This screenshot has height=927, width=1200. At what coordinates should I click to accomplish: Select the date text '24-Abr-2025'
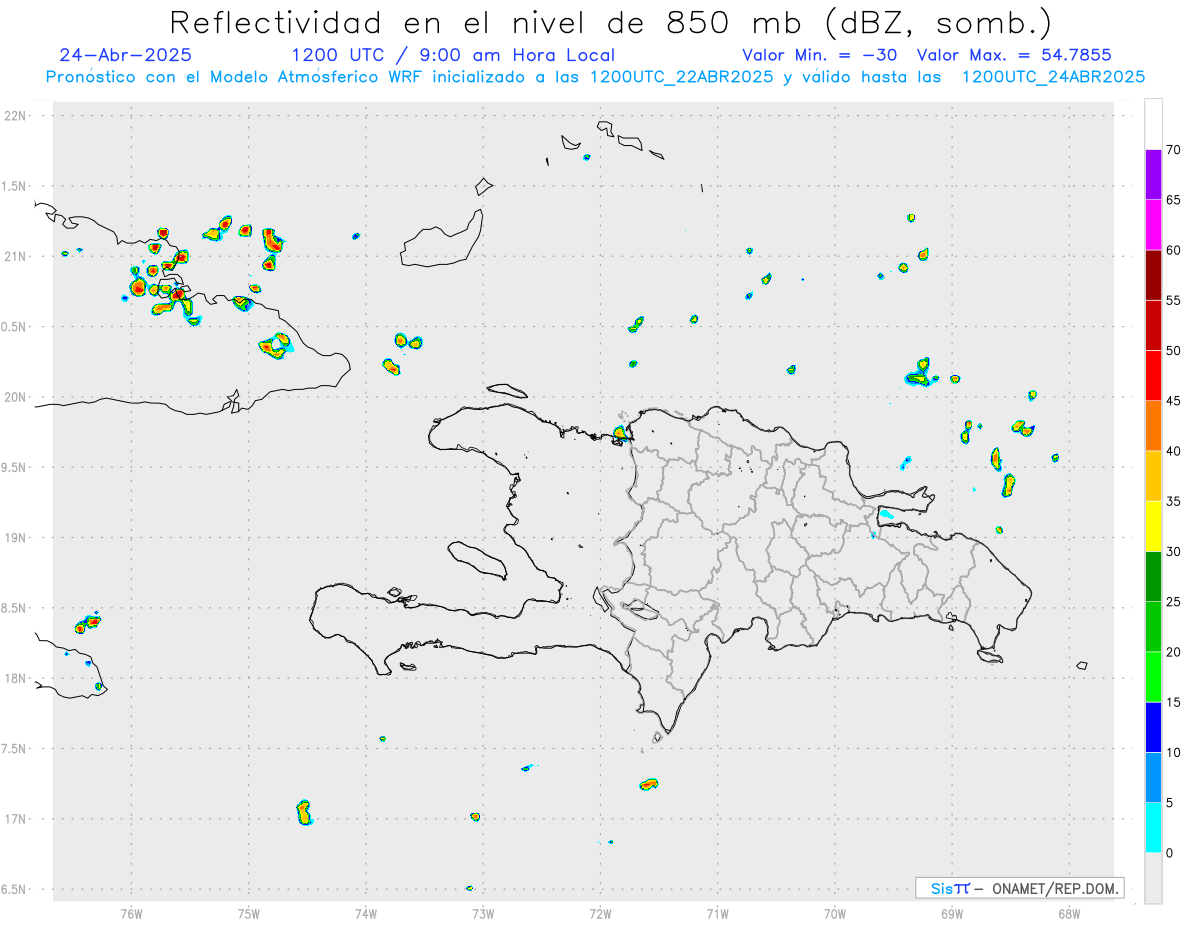coord(126,55)
